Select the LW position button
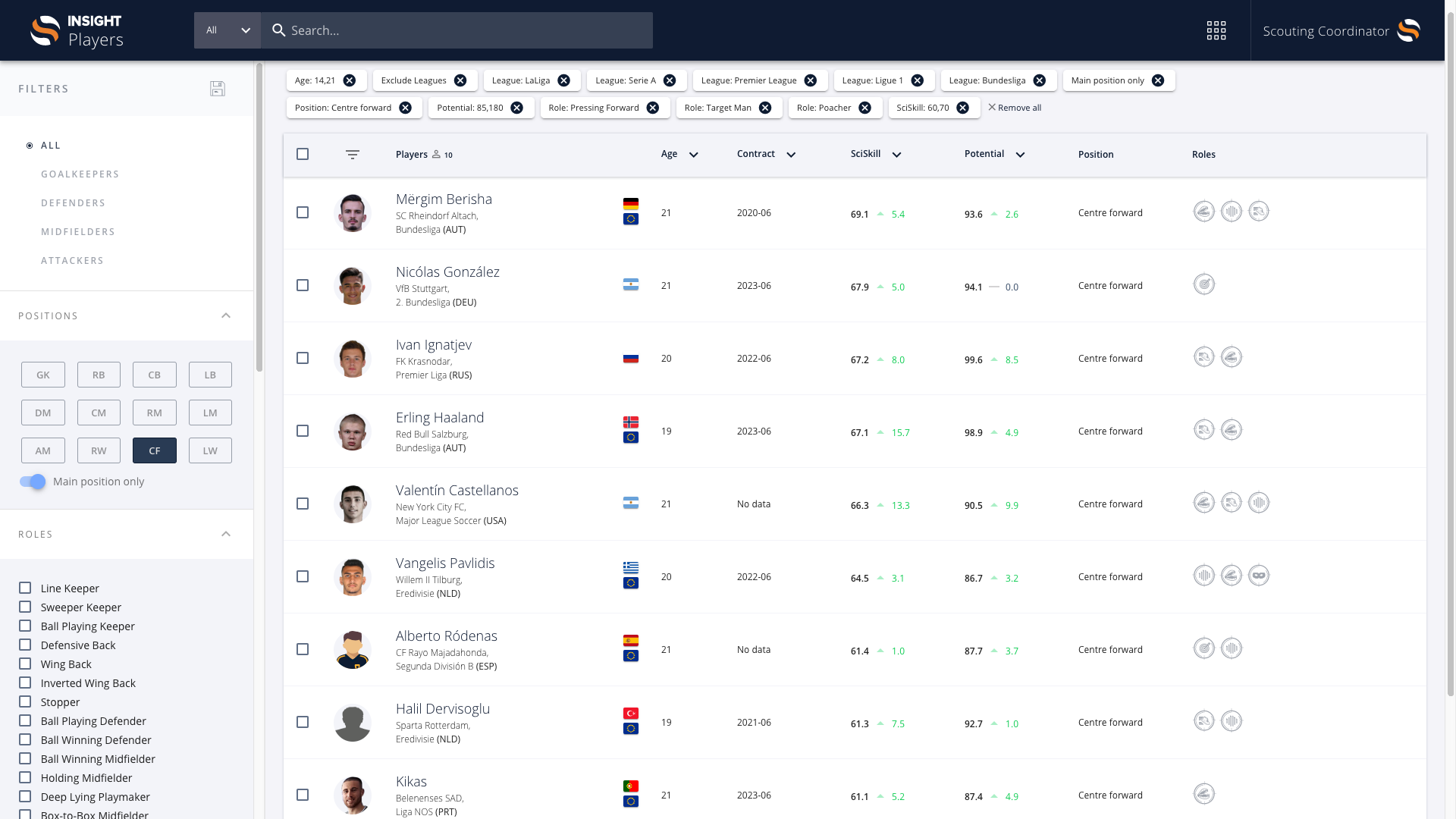The height and width of the screenshot is (819, 1456). click(x=210, y=450)
